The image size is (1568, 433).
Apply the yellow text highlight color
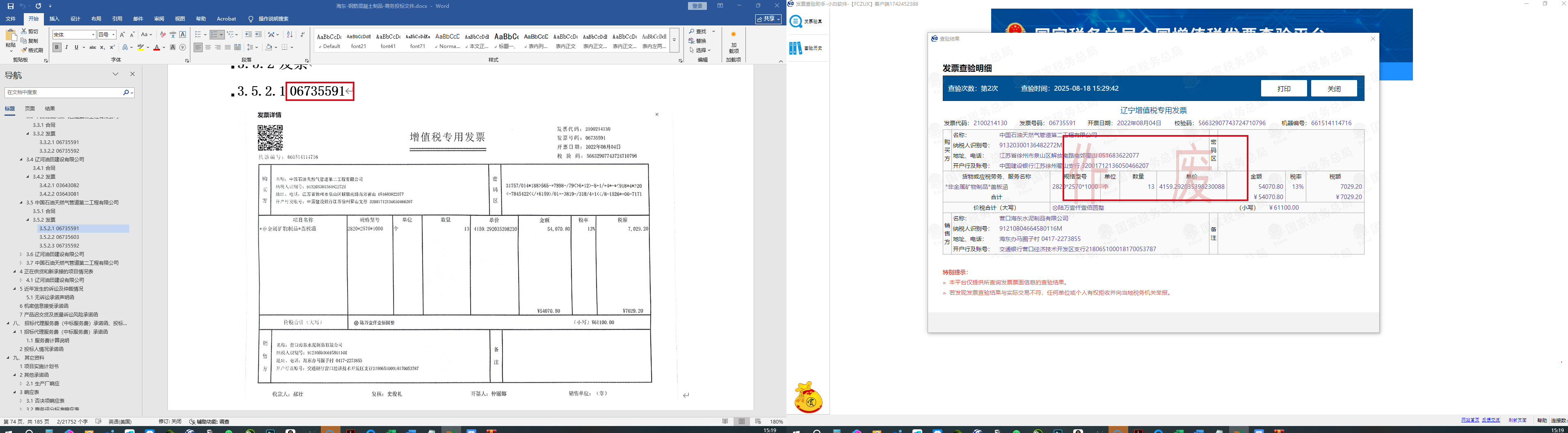[141, 48]
